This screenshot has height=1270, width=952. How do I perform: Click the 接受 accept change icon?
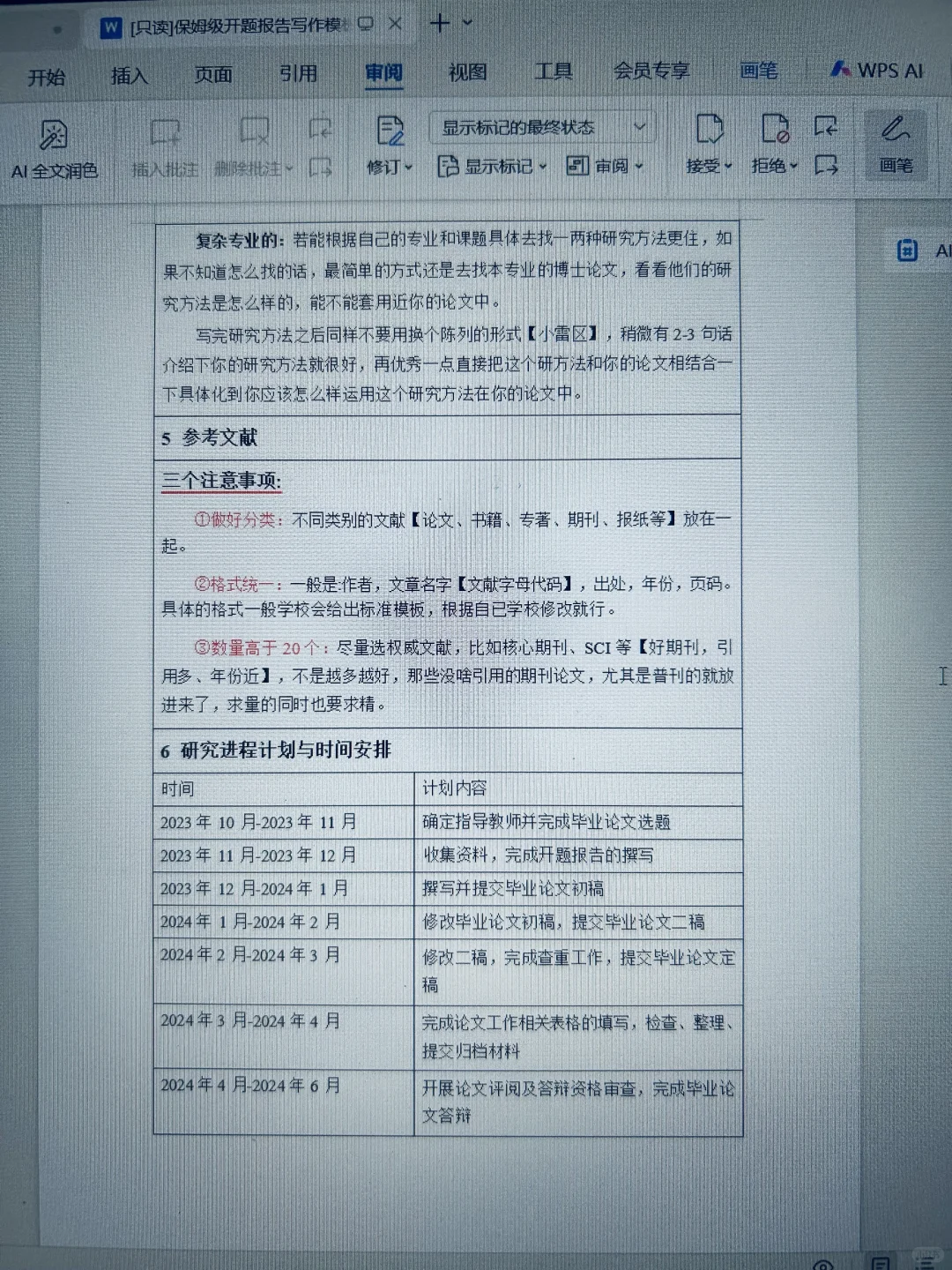709,130
